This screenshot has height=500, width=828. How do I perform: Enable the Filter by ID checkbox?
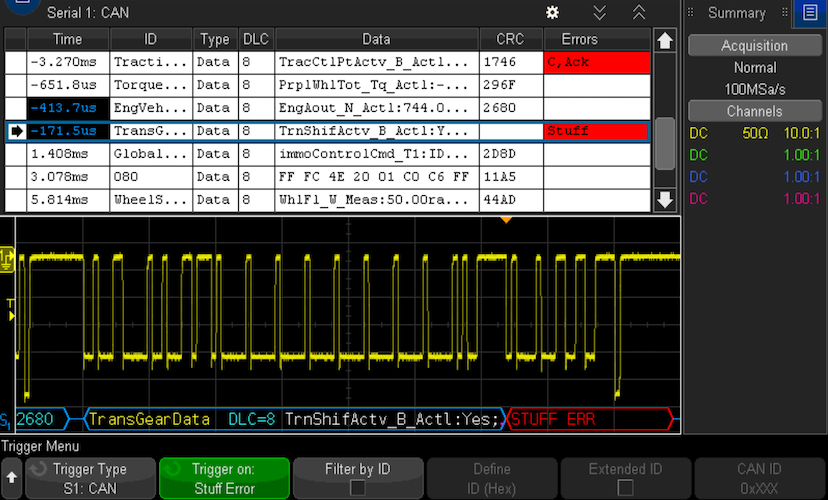click(357, 488)
